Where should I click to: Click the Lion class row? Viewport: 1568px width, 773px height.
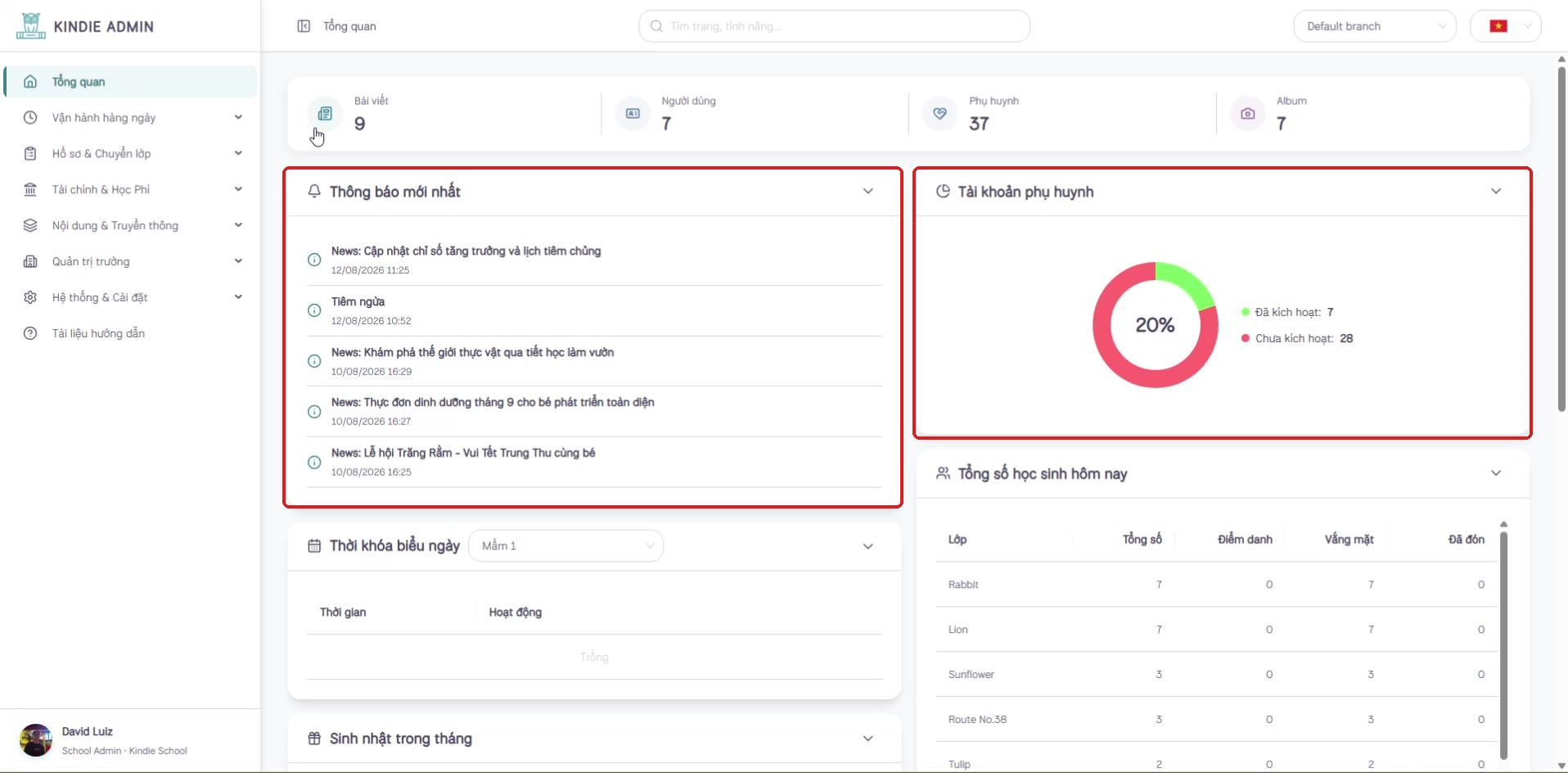(x=1216, y=630)
